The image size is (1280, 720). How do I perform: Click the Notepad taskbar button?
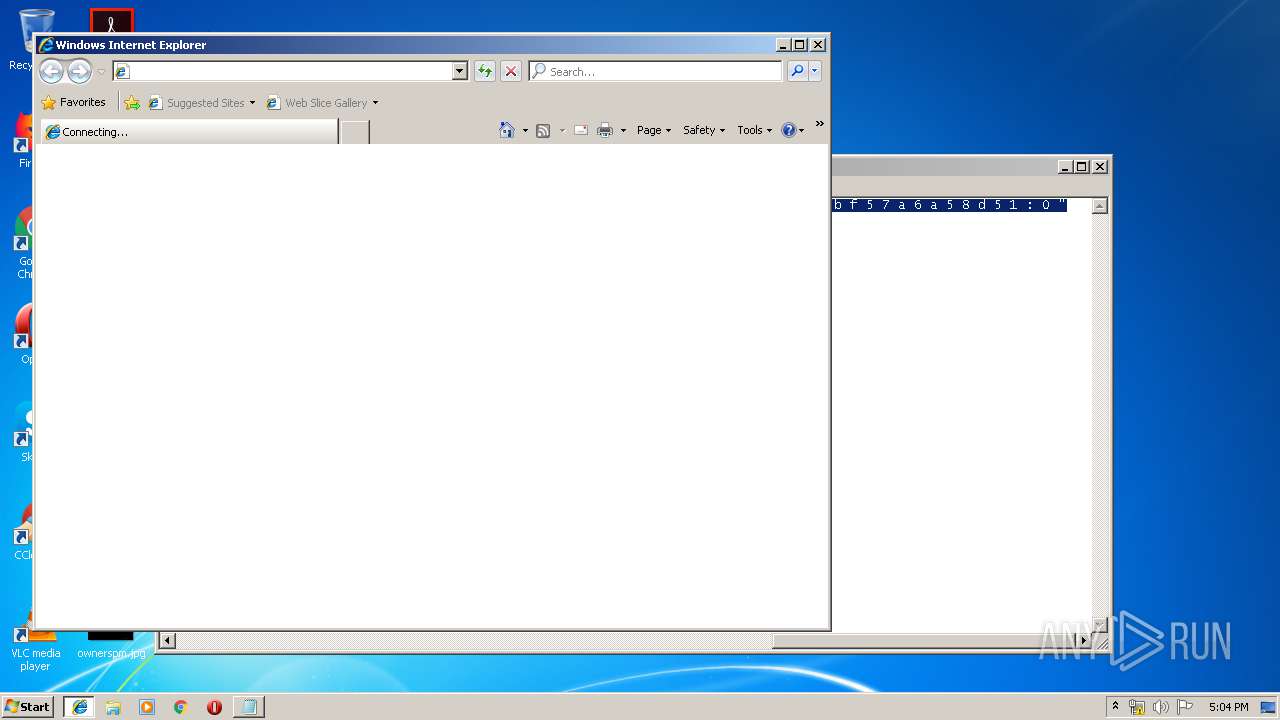coord(249,707)
